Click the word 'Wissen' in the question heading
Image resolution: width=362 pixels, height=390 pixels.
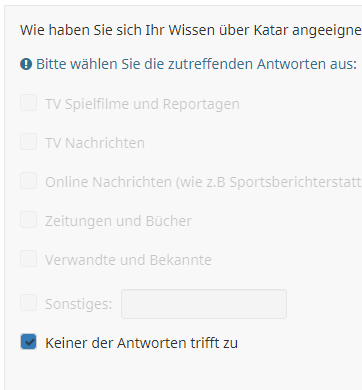(191, 30)
